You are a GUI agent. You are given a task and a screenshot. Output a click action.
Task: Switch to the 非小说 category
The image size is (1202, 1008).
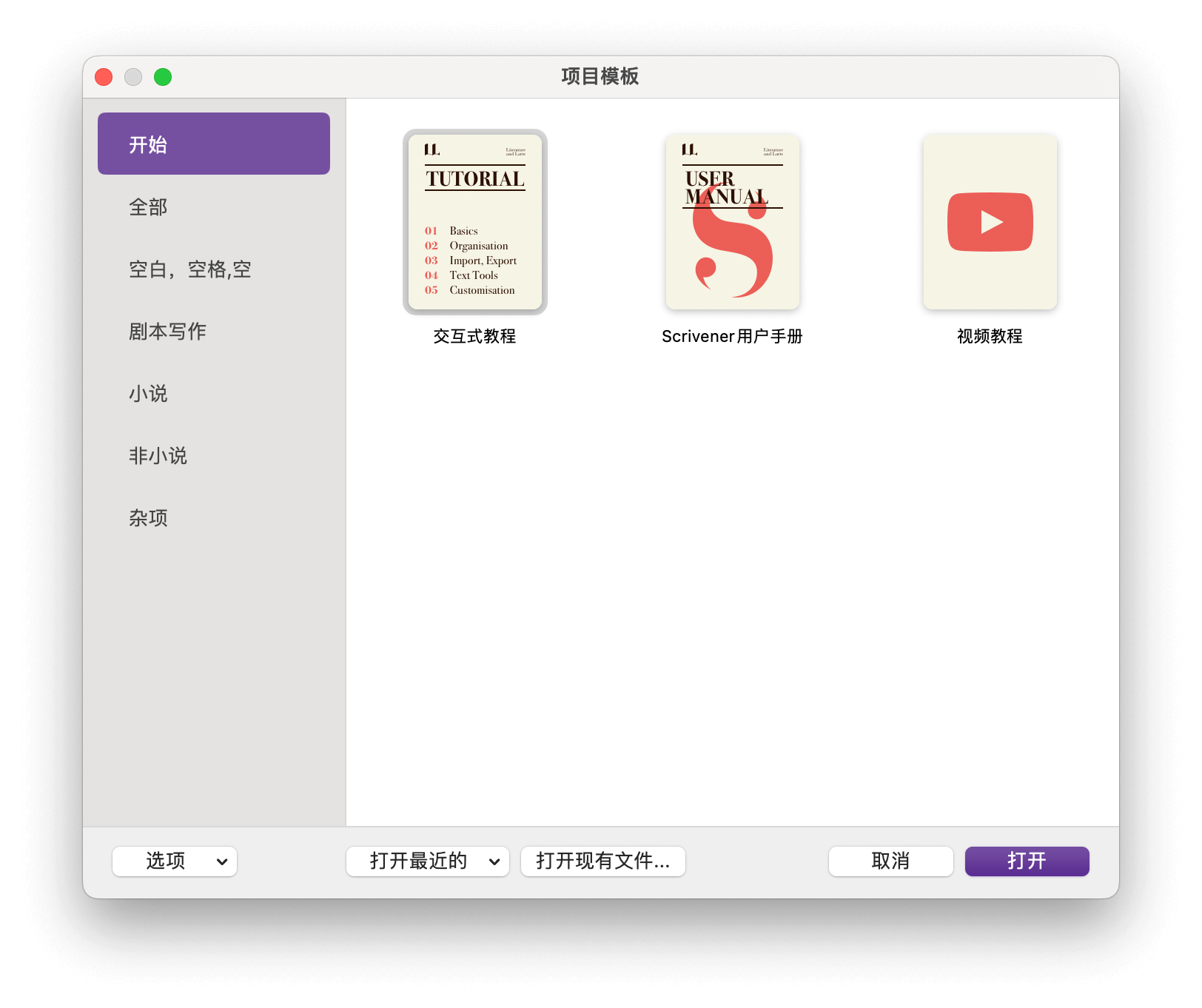coord(214,455)
